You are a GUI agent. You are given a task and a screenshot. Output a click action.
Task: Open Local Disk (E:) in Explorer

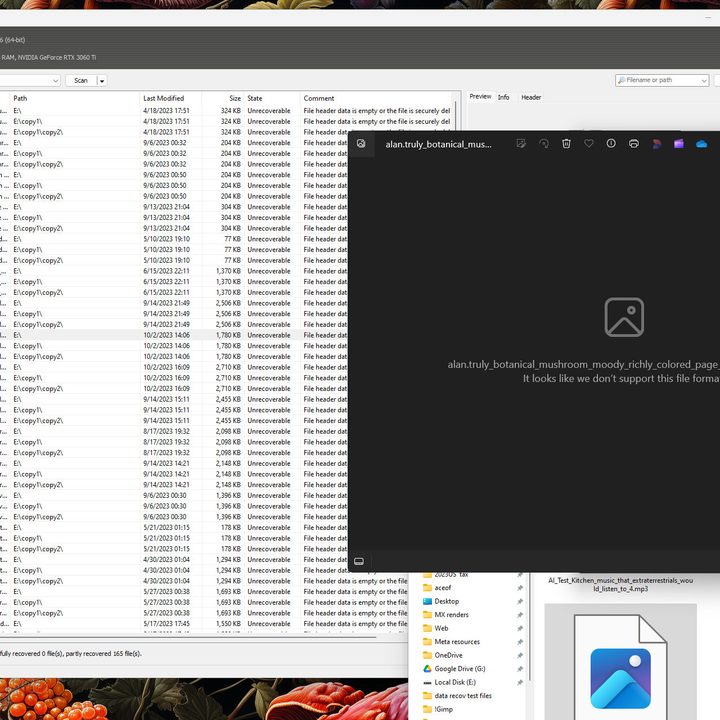pos(449,682)
